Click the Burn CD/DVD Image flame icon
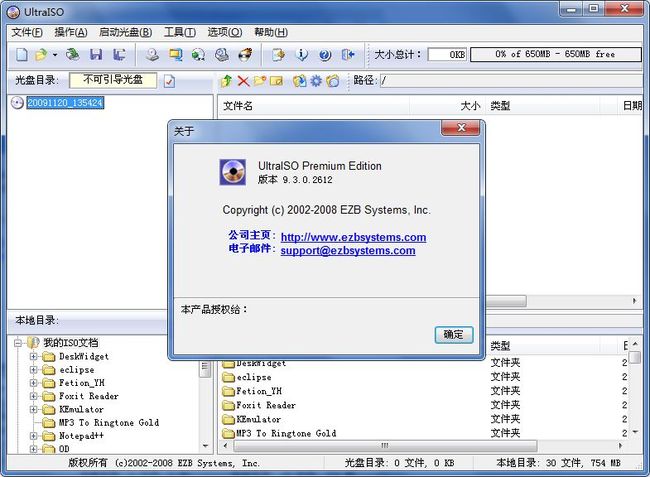Screen dimensions: 650x477 245,54
